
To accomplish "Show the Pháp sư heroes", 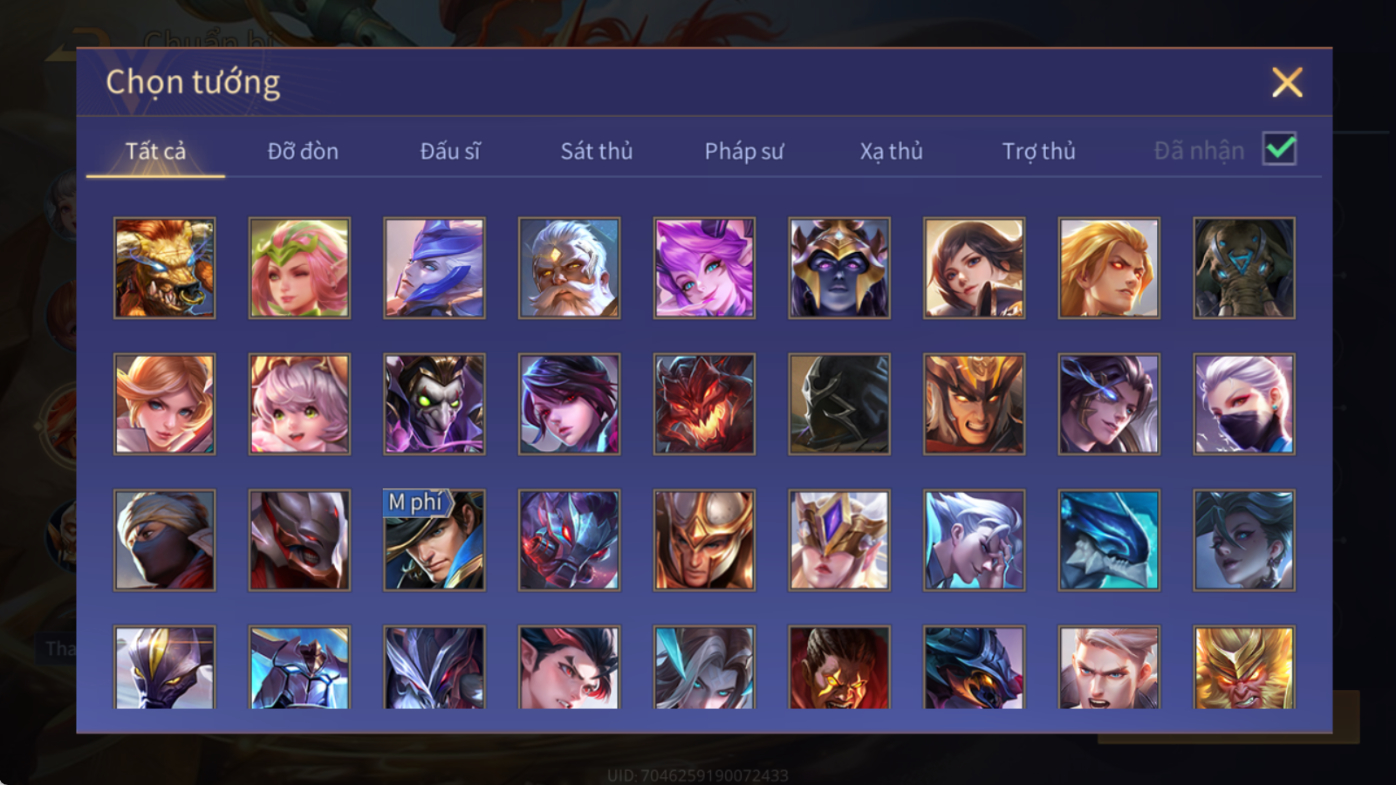I will click(x=744, y=151).
